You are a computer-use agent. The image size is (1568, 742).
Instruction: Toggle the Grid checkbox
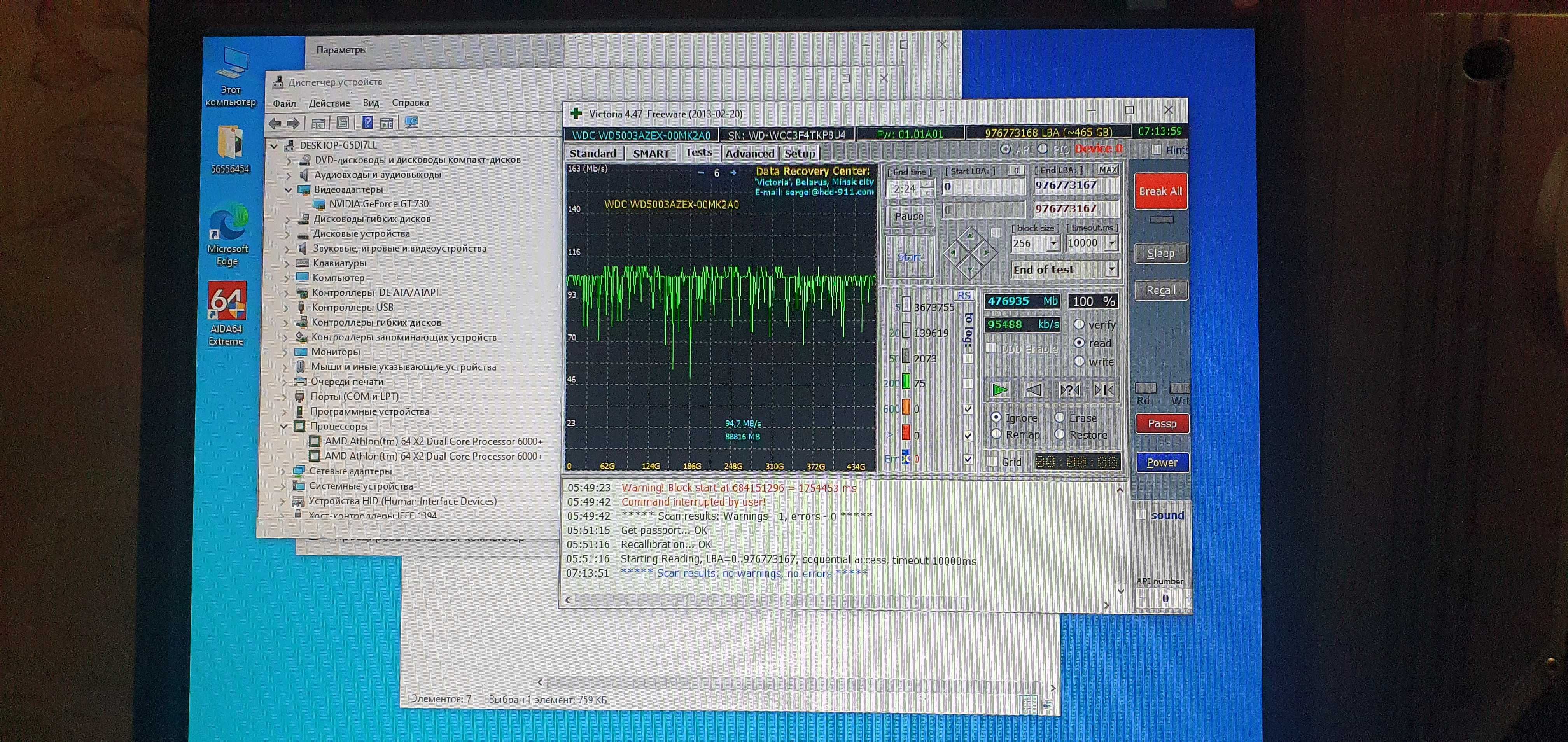tap(992, 461)
